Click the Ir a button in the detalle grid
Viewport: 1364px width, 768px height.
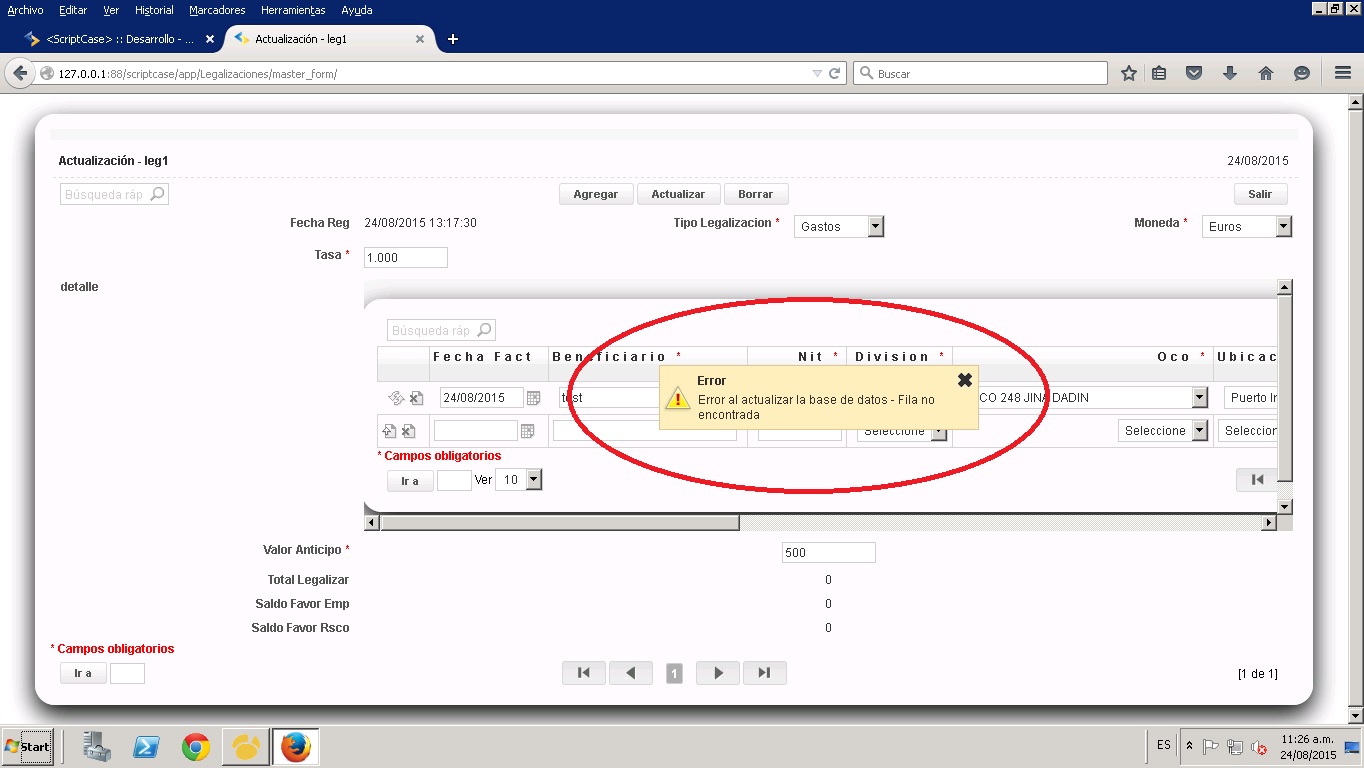(410, 481)
